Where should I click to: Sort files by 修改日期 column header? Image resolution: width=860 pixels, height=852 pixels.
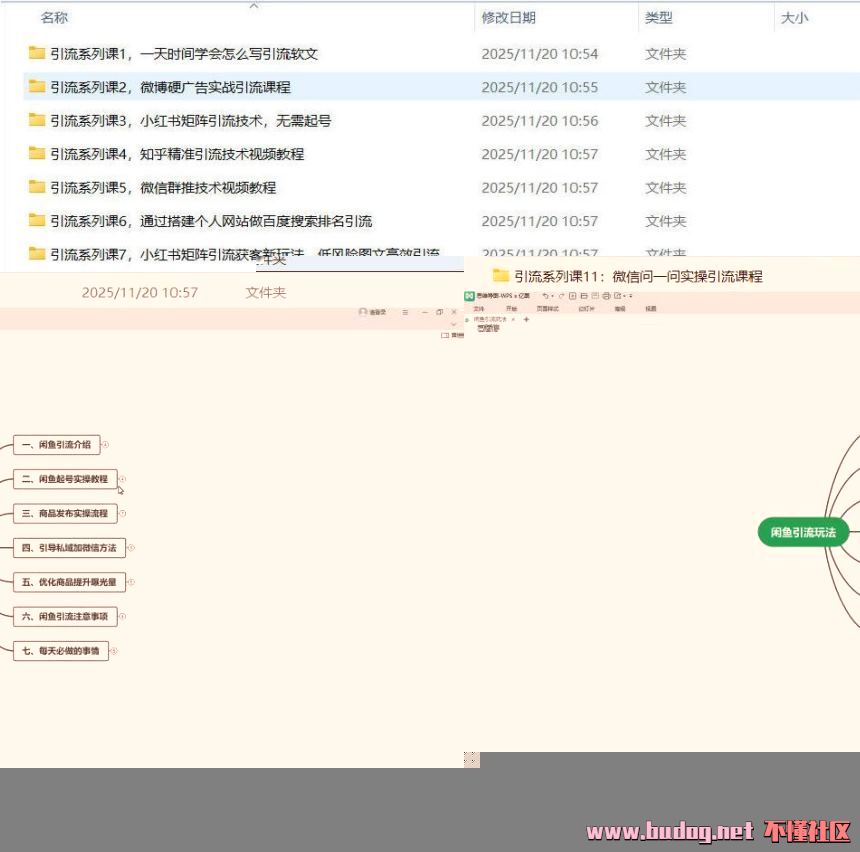coord(508,18)
